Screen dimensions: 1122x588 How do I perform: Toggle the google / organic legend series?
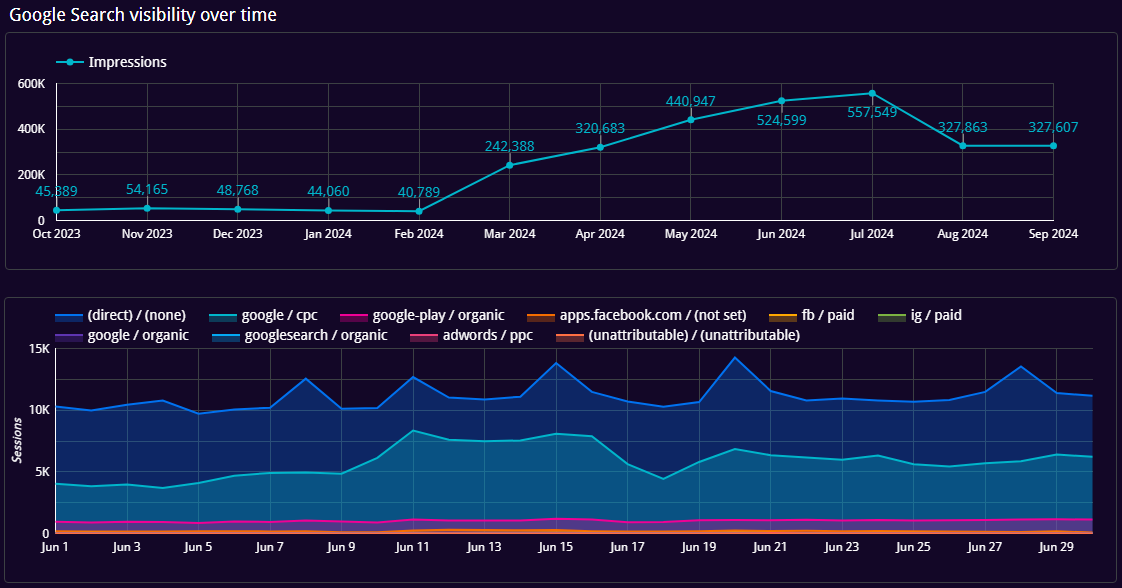122,335
